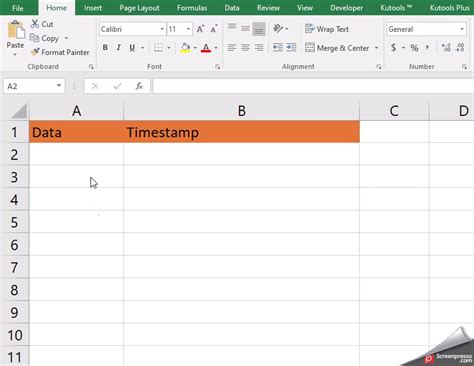This screenshot has height=366, width=474.
Task: Activate Format Painter brush
Action: 60,52
